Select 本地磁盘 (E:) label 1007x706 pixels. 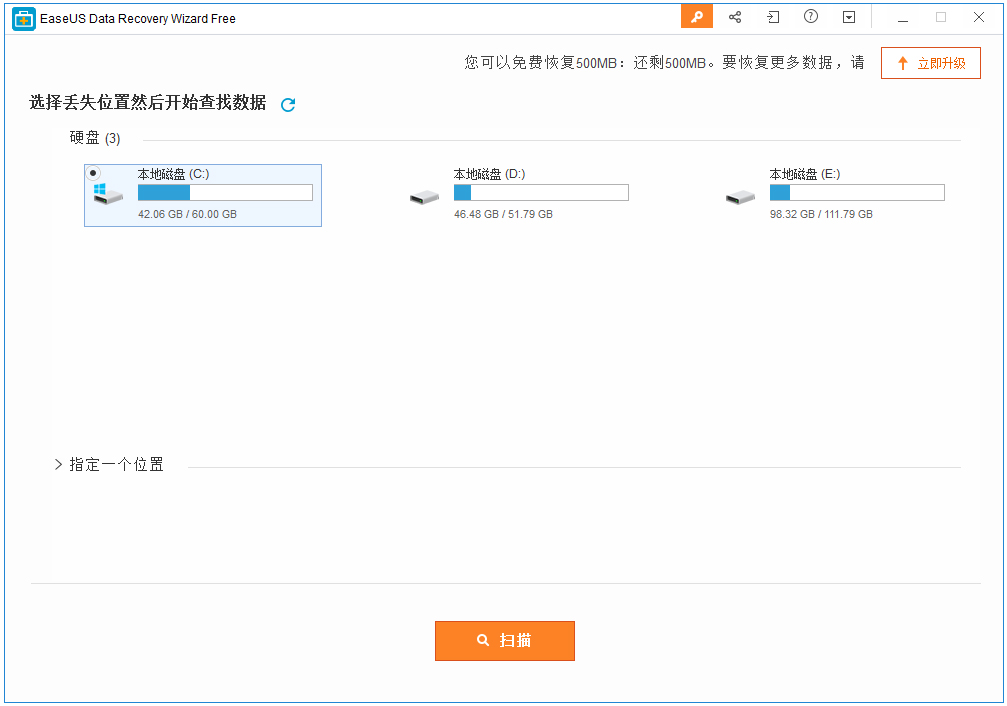point(805,174)
